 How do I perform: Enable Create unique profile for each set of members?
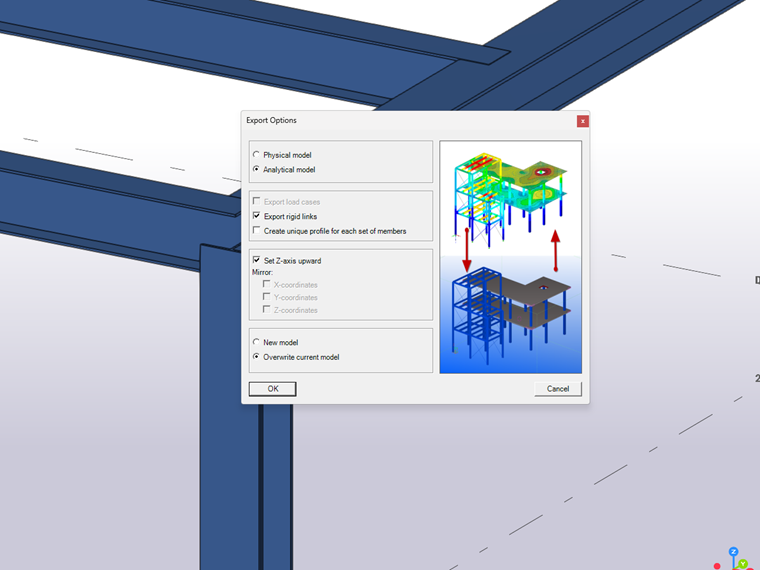[256, 230]
